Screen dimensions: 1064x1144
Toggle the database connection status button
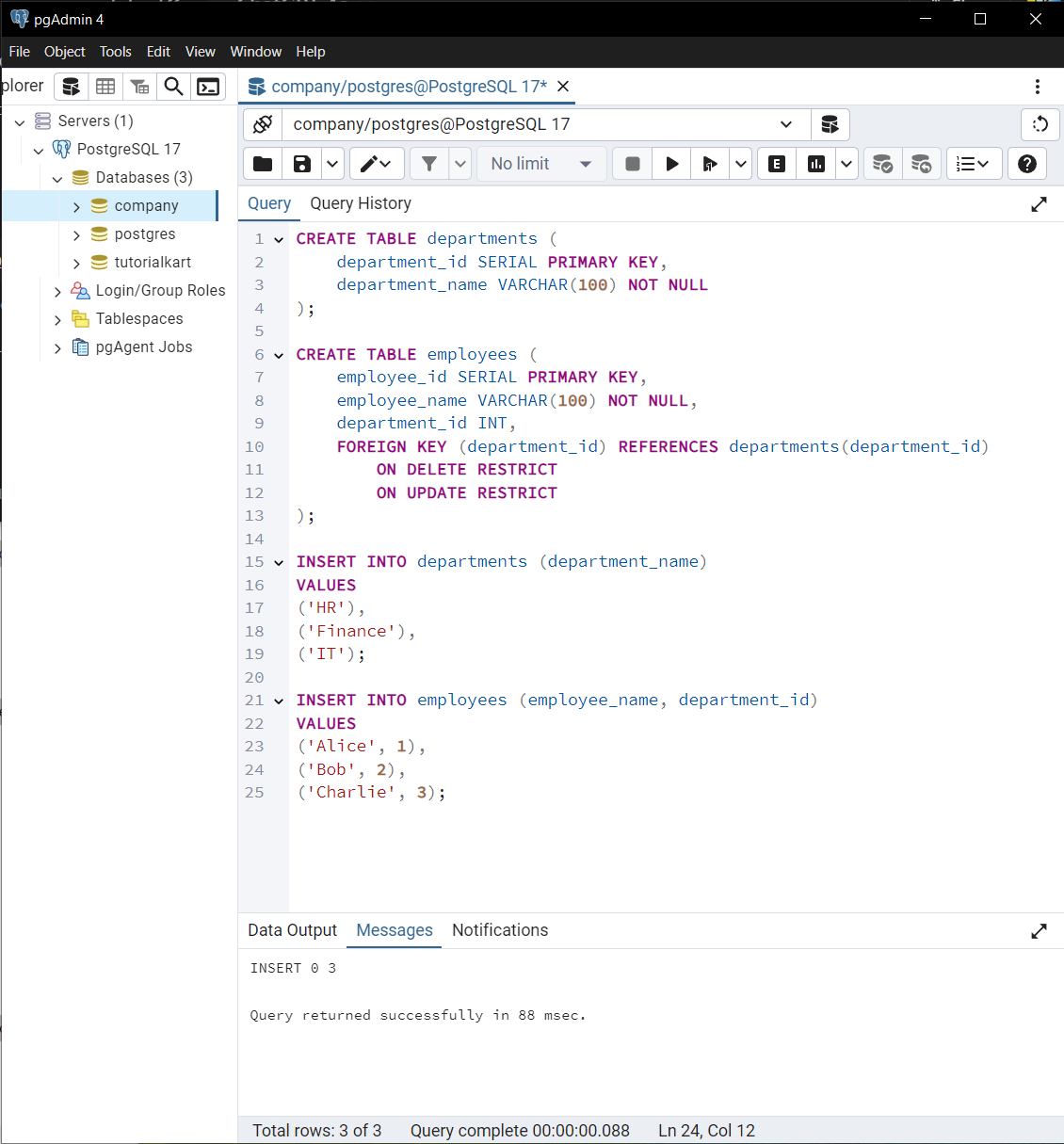coord(263,124)
